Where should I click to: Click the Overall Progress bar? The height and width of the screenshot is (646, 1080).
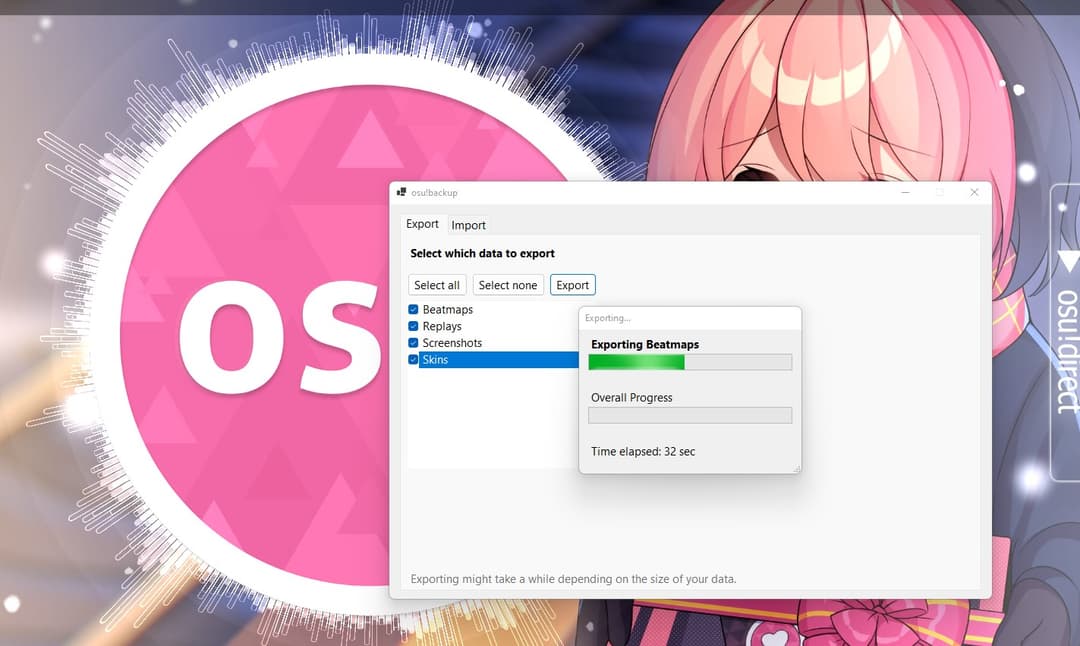point(690,415)
